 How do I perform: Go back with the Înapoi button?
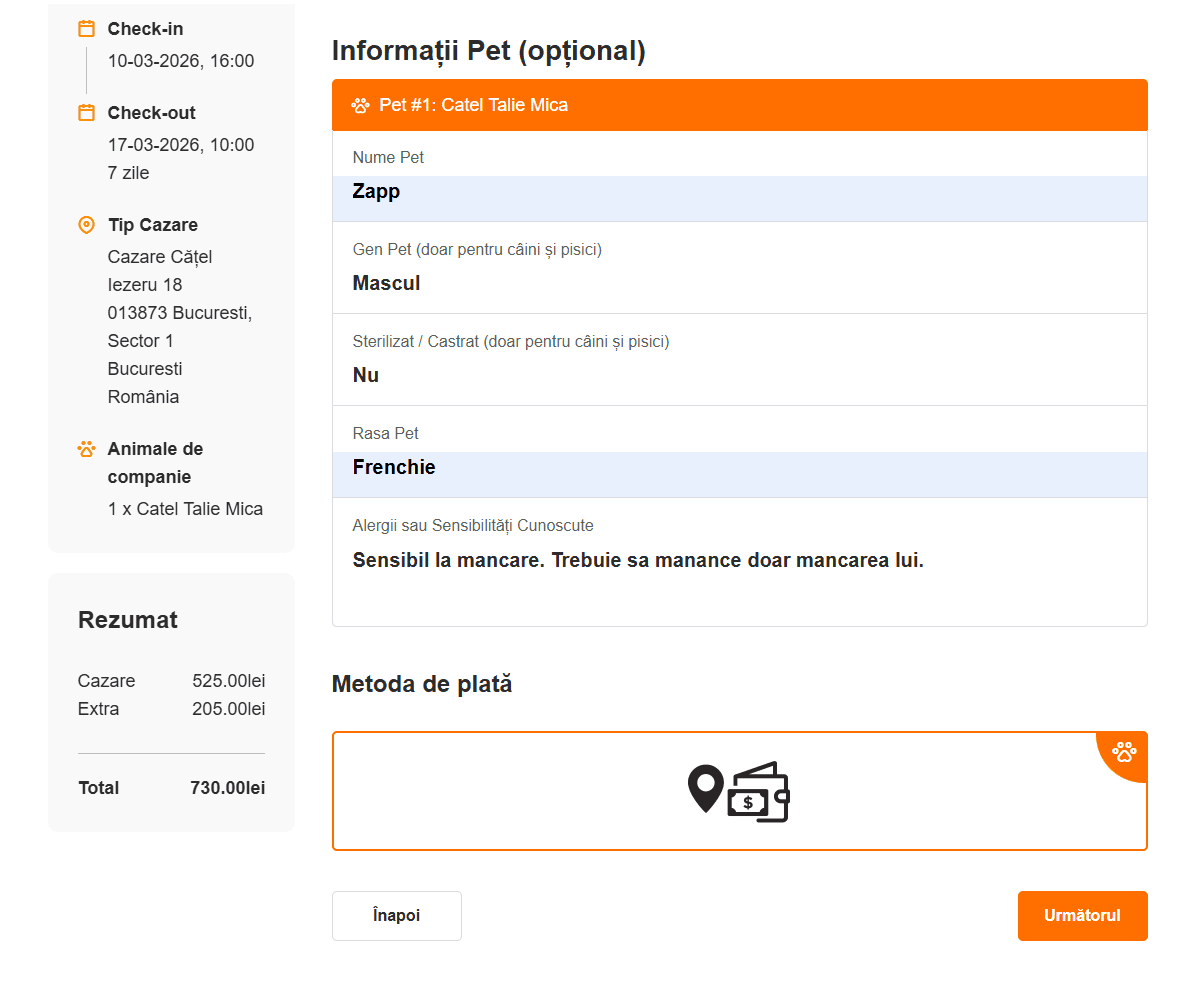(x=397, y=916)
